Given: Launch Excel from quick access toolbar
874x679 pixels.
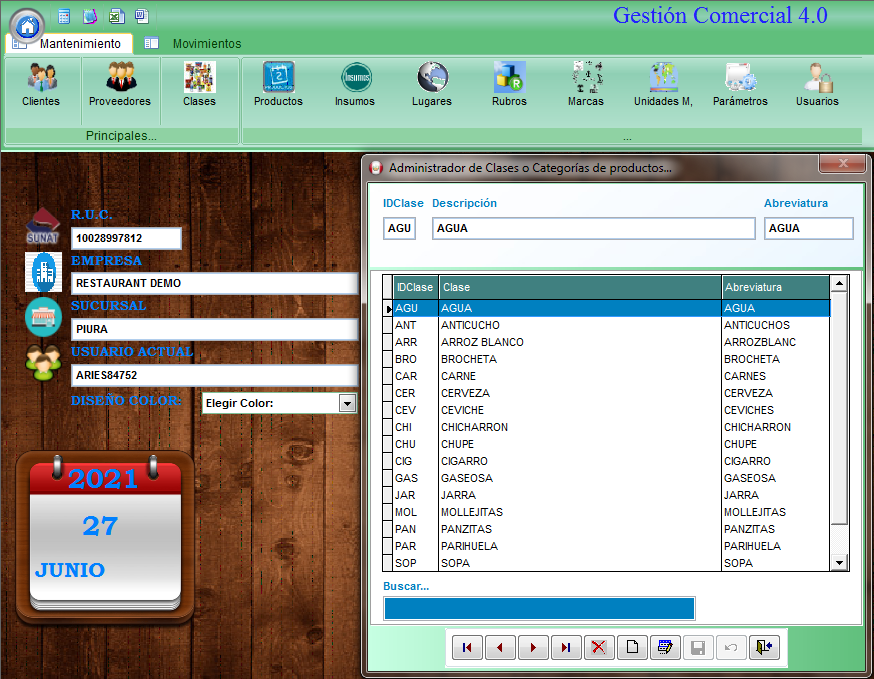Looking at the screenshot, I should click(x=116, y=16).
